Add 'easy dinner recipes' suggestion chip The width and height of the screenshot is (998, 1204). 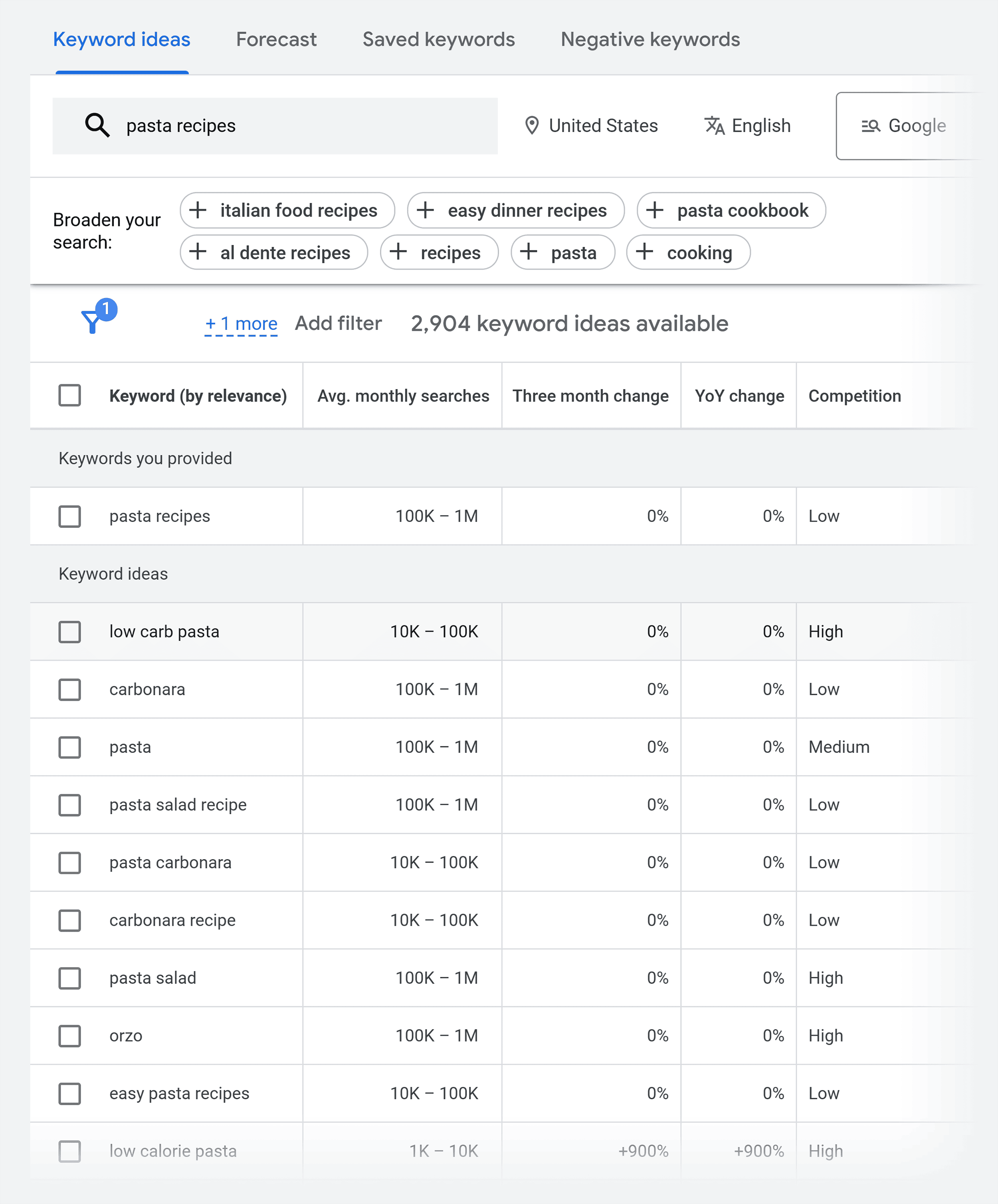[515, 210]
